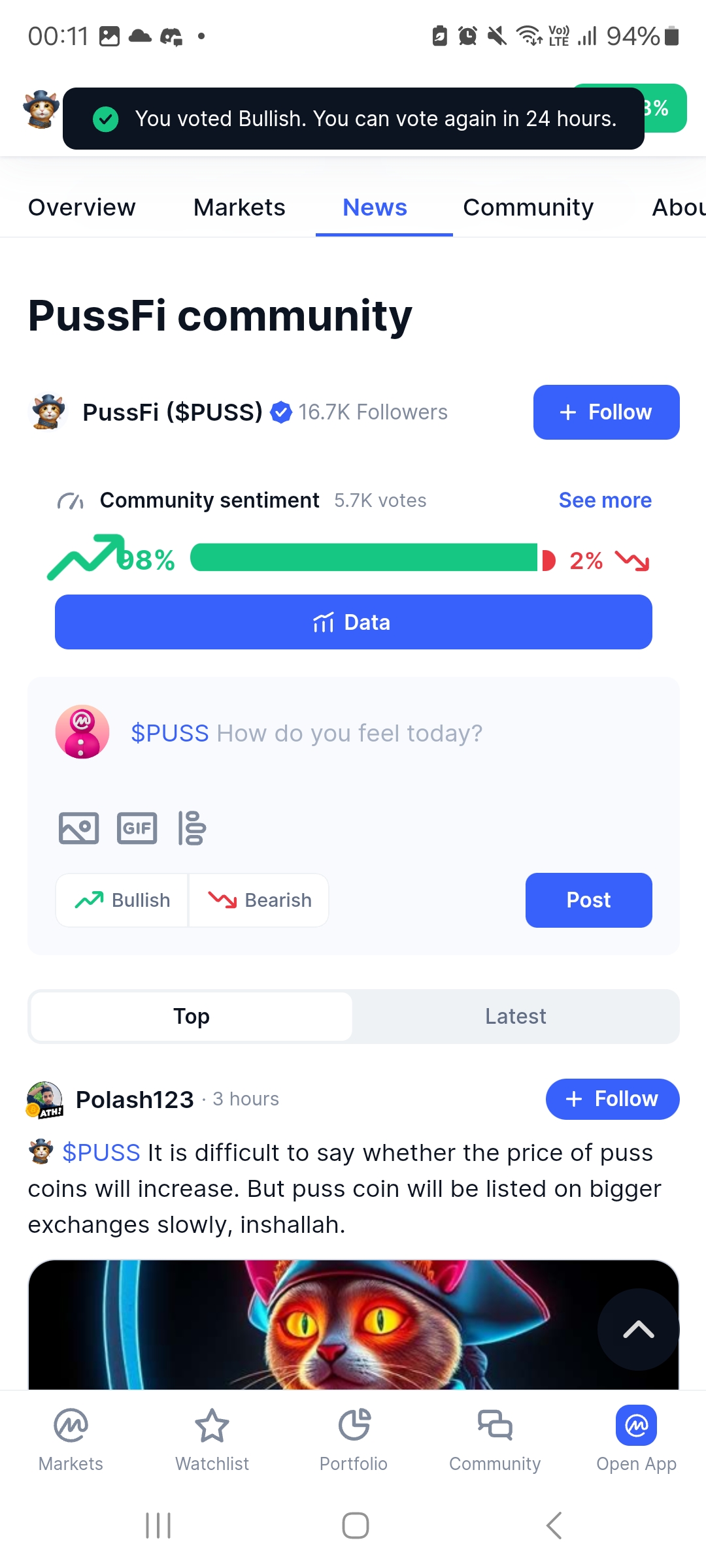Open the GIF picker icon
The width and height of the screenshot is (706, 1568).
click(x=137, y=828)
